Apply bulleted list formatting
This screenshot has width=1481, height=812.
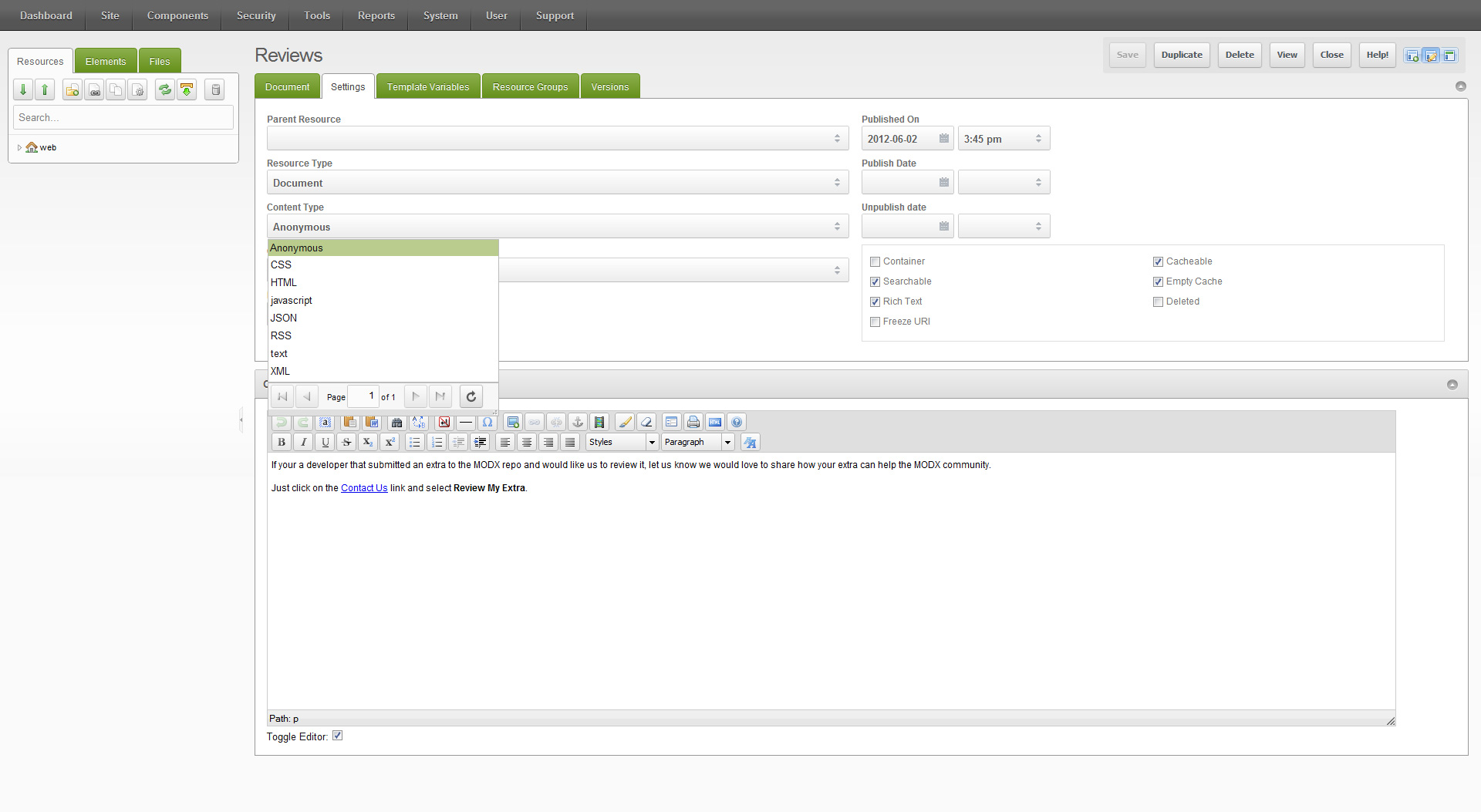point(415,442)
